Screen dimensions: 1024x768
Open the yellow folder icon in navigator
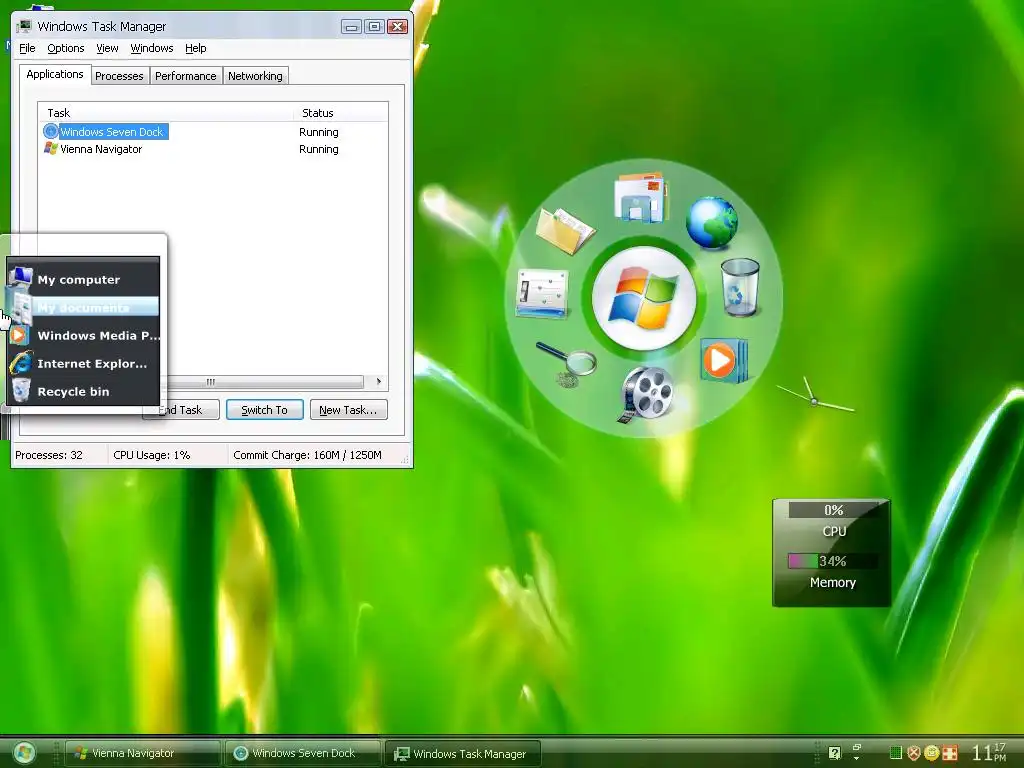pos(565,230)
